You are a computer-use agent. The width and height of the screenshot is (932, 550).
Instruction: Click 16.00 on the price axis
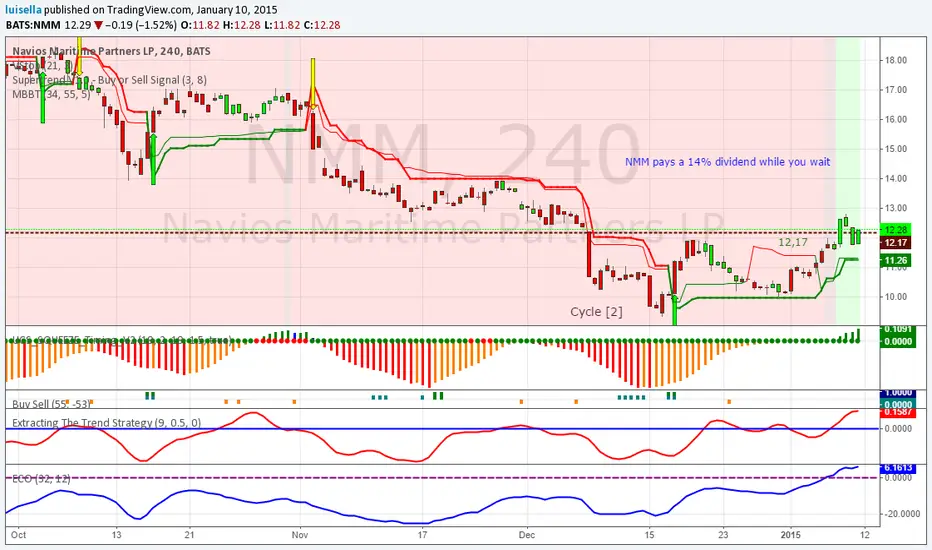tap(896, 119)
